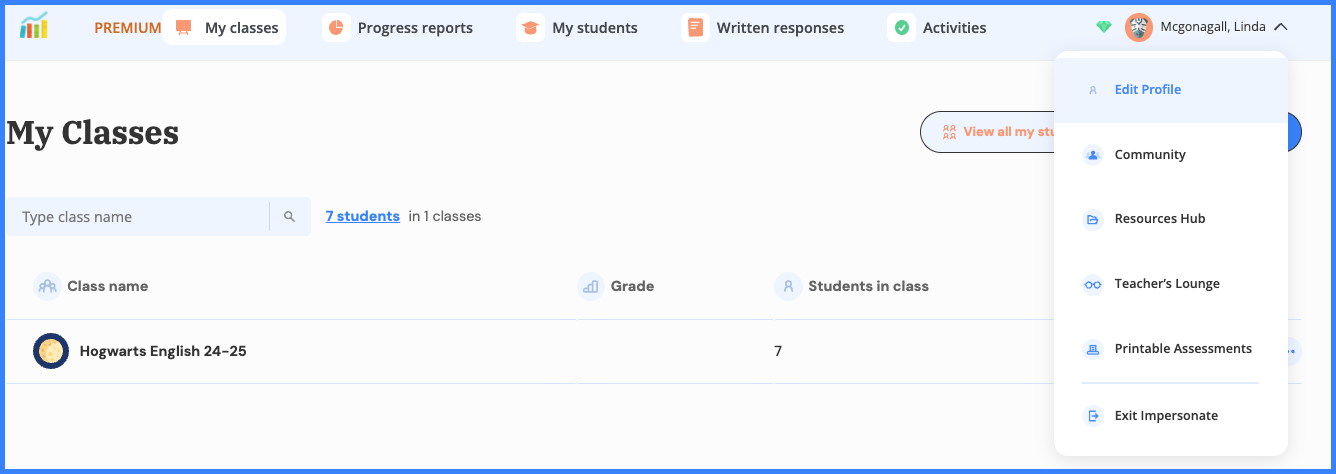1336x474 pixels.
Task: Focus the Type class name search field
Action: pos(140,217)
